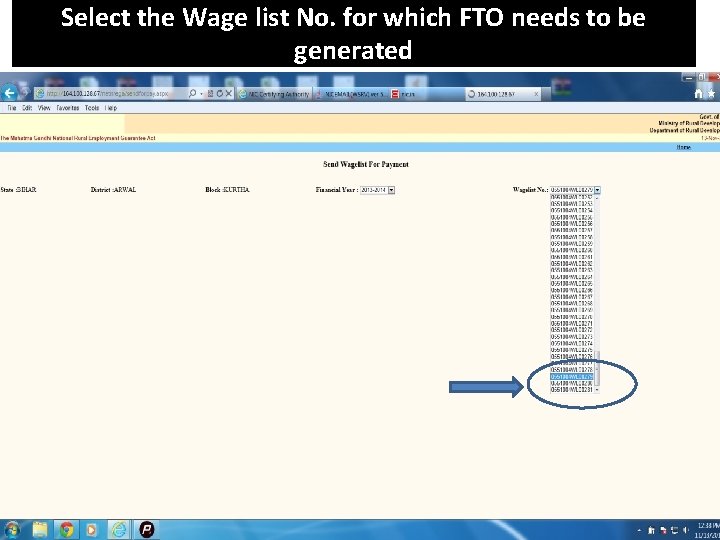Show hidden system tray icons arrow
This screenshot has height=540, width=720.
(639, 531)
